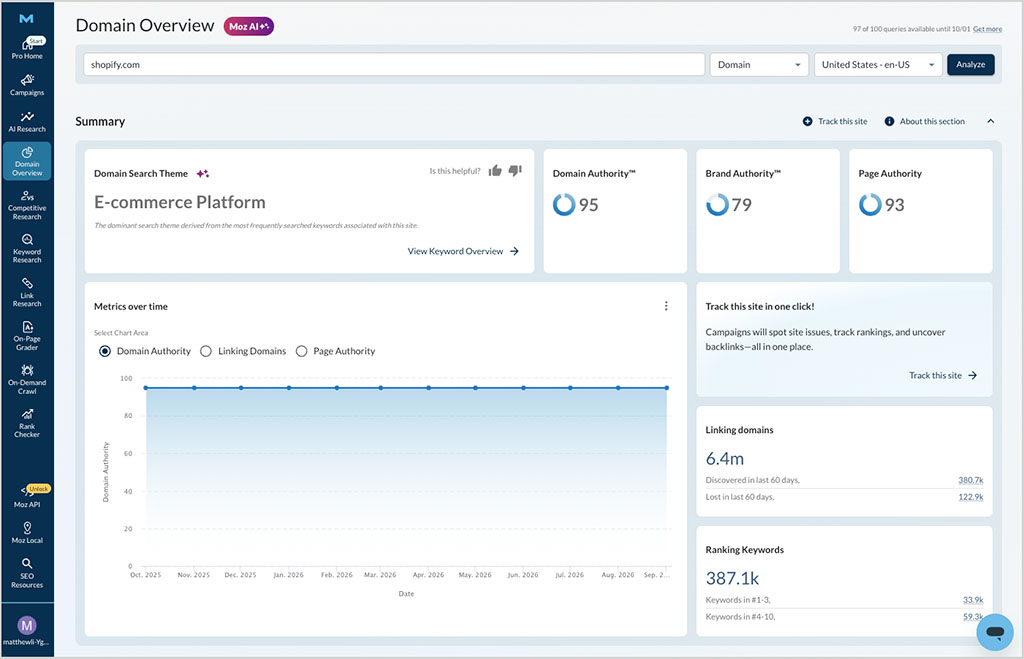Click the Aug. 2026 chart data point
Image resolution: width=1024 pixels, height=659 pixels.
pos(618,388)
